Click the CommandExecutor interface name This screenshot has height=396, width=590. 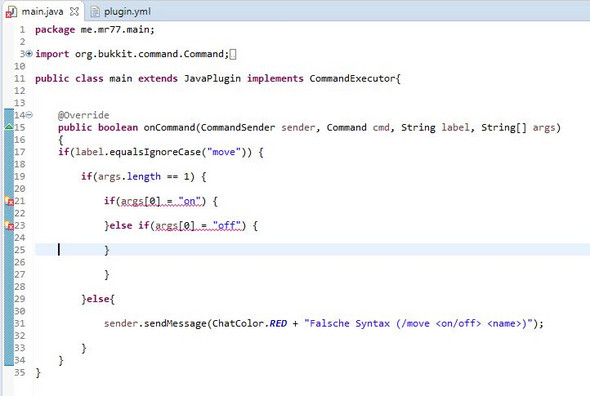point(352,78)
